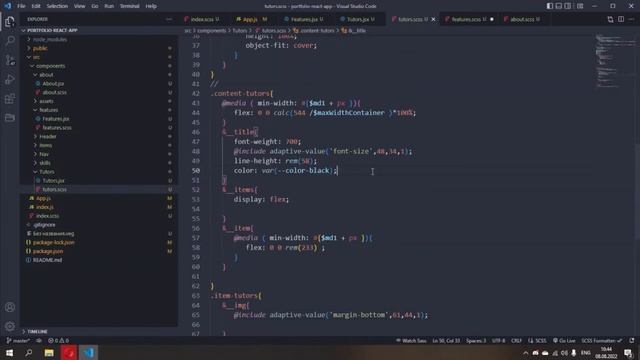Image resolution: width=640 pixels, height=360 pixels.
Task: Open the Search view in activity bar
Action: 10,40
